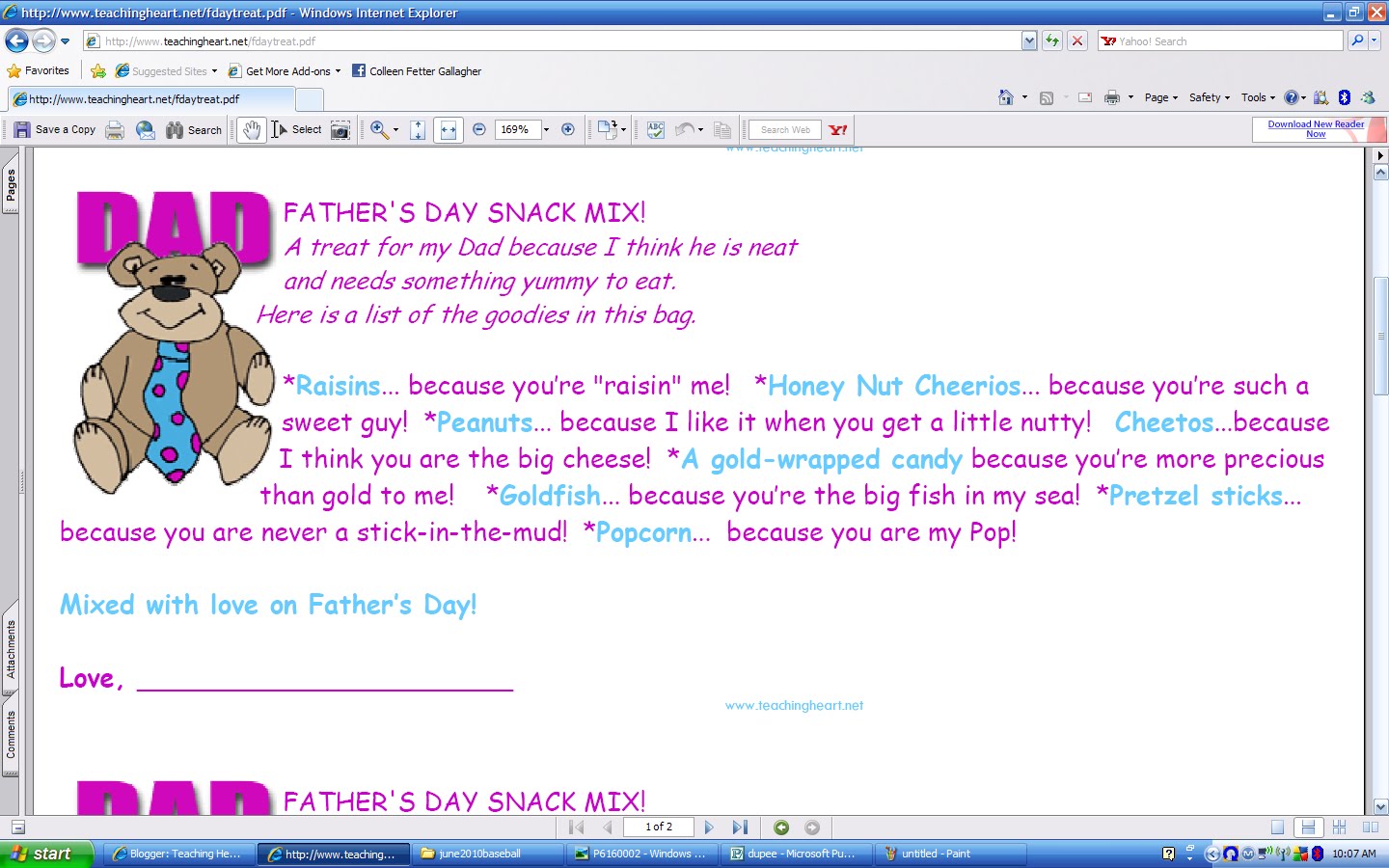Click the 169% zoom percentage field
The height and width of the screenshot is (868, 1389).
coord(517,129)
